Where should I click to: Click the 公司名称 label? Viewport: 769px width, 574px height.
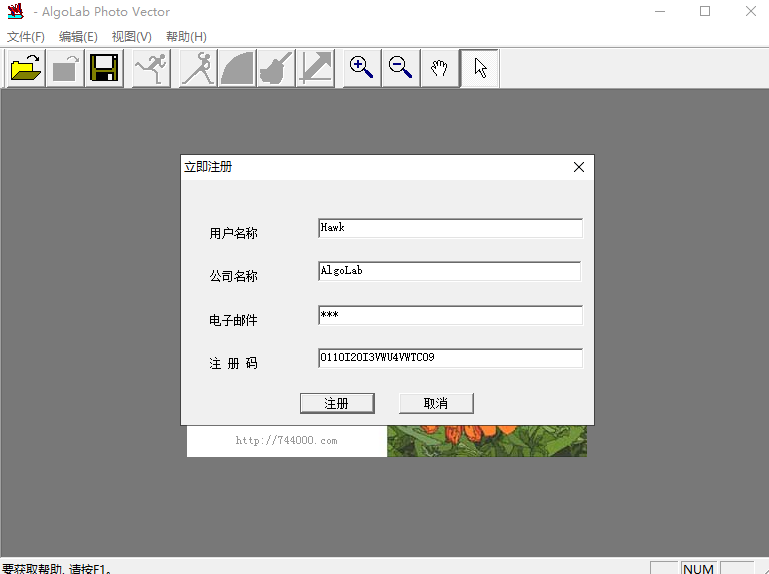pos(233,276)
